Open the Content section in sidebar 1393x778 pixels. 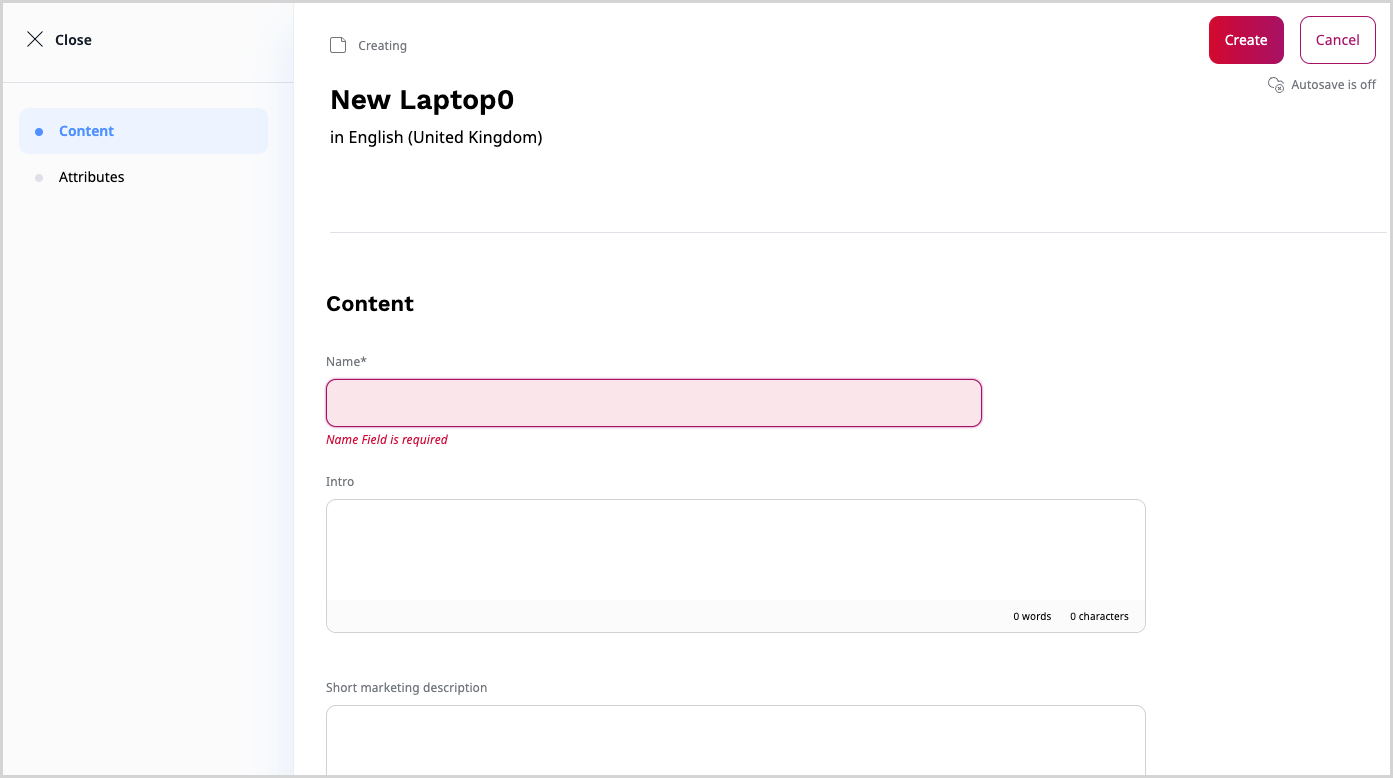pyautogui.click(x=87, y=131)
